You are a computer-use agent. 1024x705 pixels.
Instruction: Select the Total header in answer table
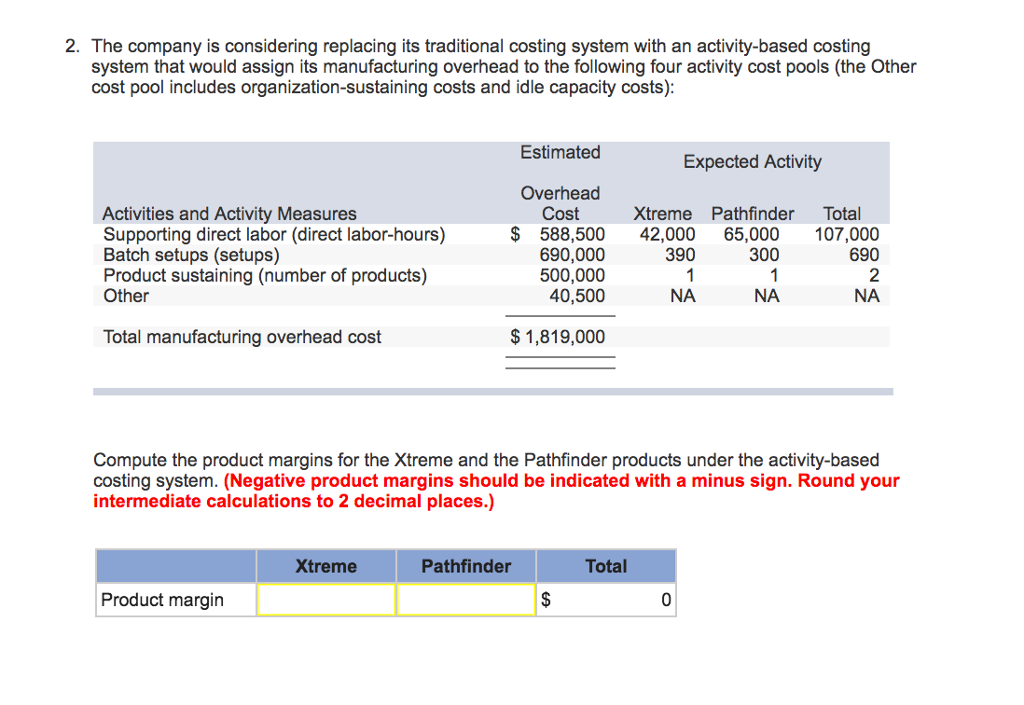[x=606, y=566]
